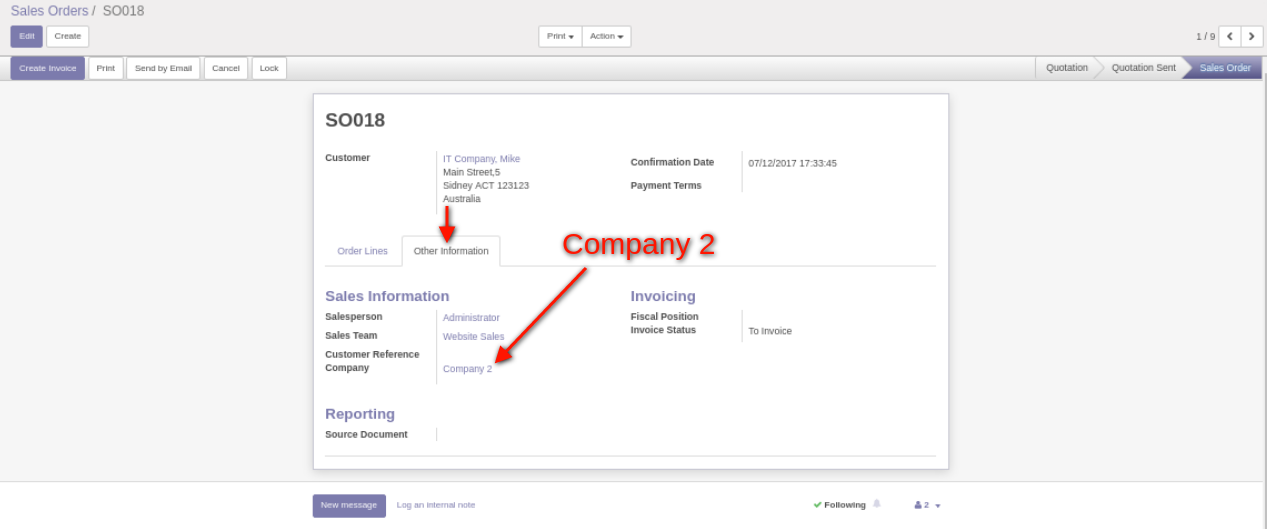Open the followers count person icon
Screen dimensions: 1267x529
(918, 505)
